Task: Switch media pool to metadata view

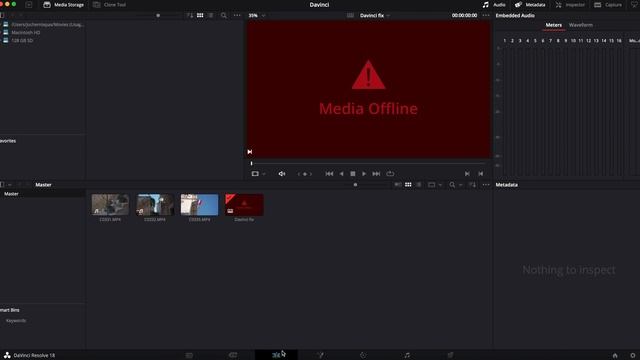Action: pos(398,185)
